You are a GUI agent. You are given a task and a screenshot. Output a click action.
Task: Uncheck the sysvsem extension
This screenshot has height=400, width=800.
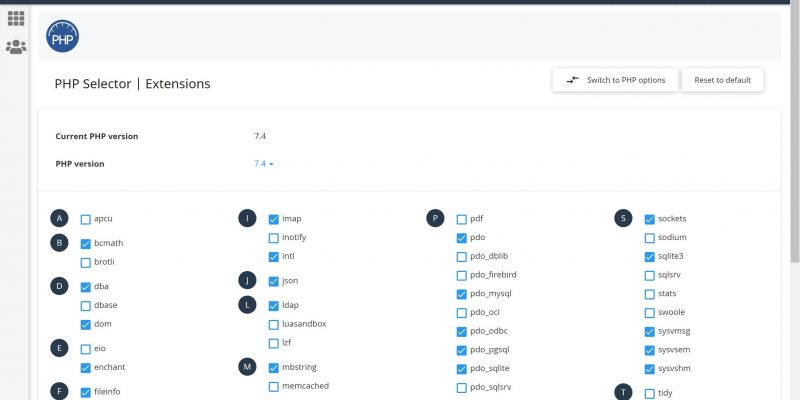(x=649, y=351)
